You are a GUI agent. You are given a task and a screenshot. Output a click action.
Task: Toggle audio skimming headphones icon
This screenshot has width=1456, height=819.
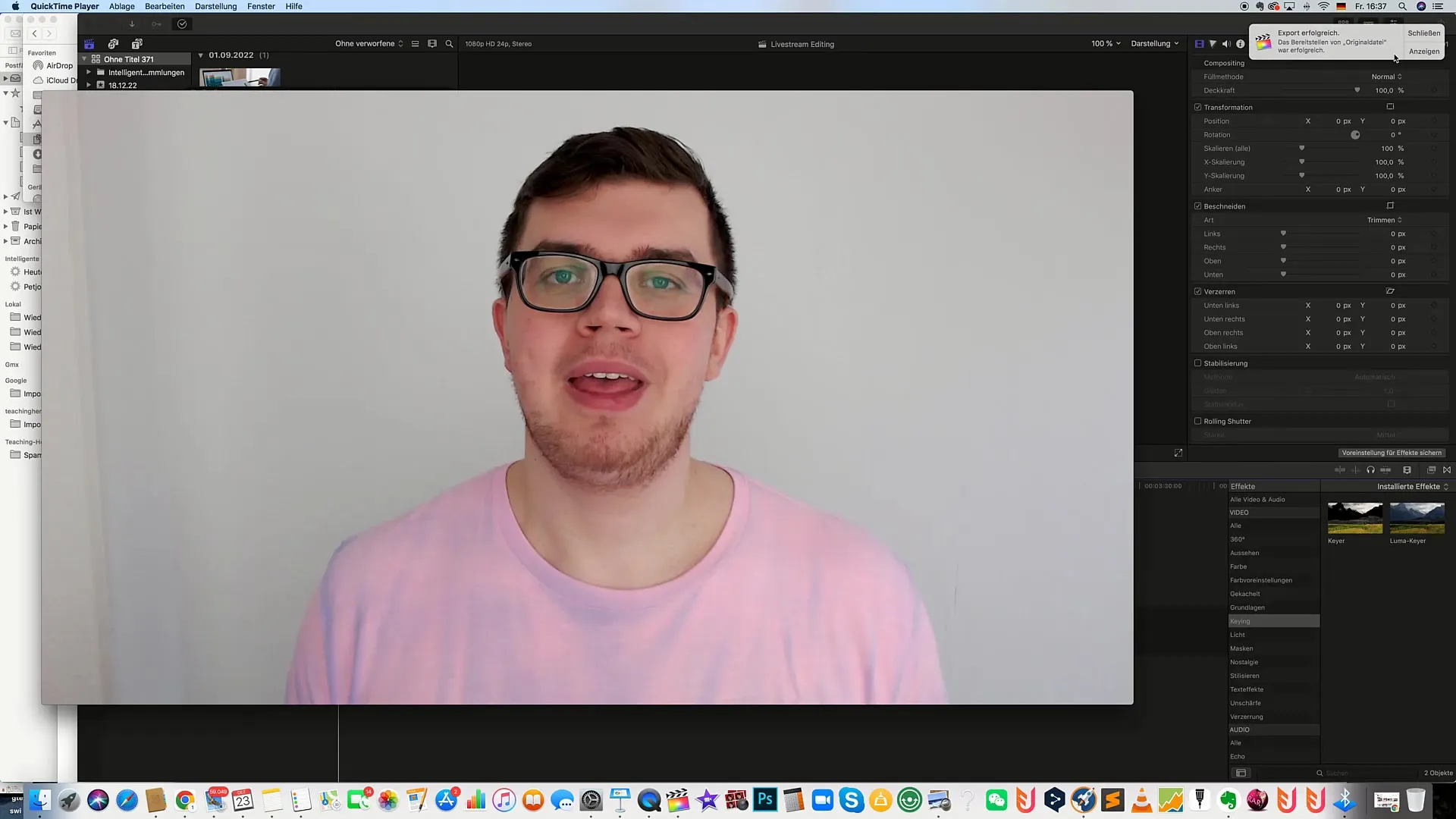pyautogui.click(x=1370, y=470)
